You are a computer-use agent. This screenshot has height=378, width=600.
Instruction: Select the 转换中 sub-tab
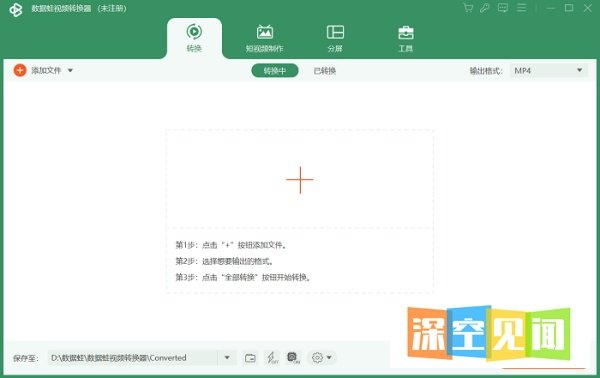pyautogui.click(x=275, y=71)
